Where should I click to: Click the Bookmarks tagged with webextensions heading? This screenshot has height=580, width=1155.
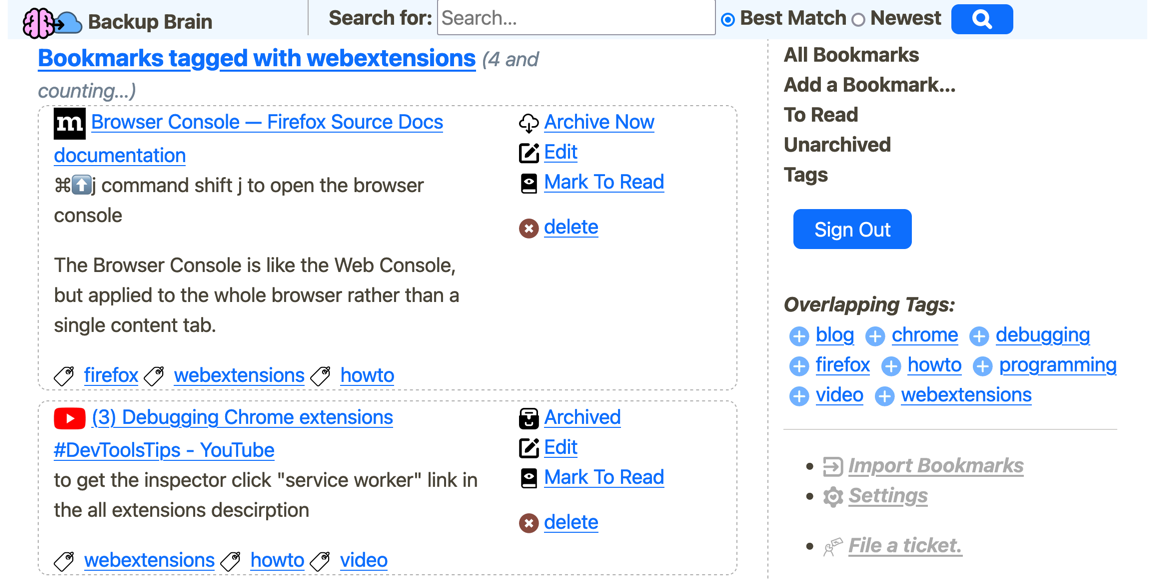pos(256,58)
